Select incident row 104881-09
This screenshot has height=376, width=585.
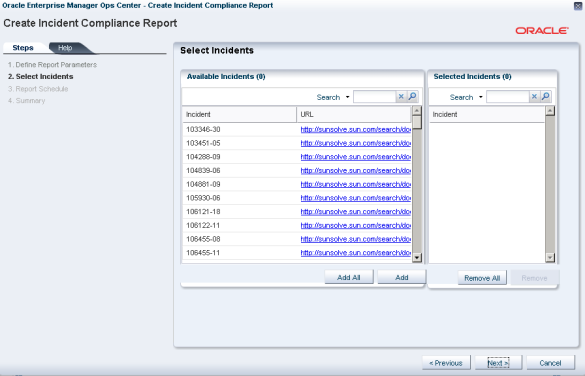click(297, 184)
